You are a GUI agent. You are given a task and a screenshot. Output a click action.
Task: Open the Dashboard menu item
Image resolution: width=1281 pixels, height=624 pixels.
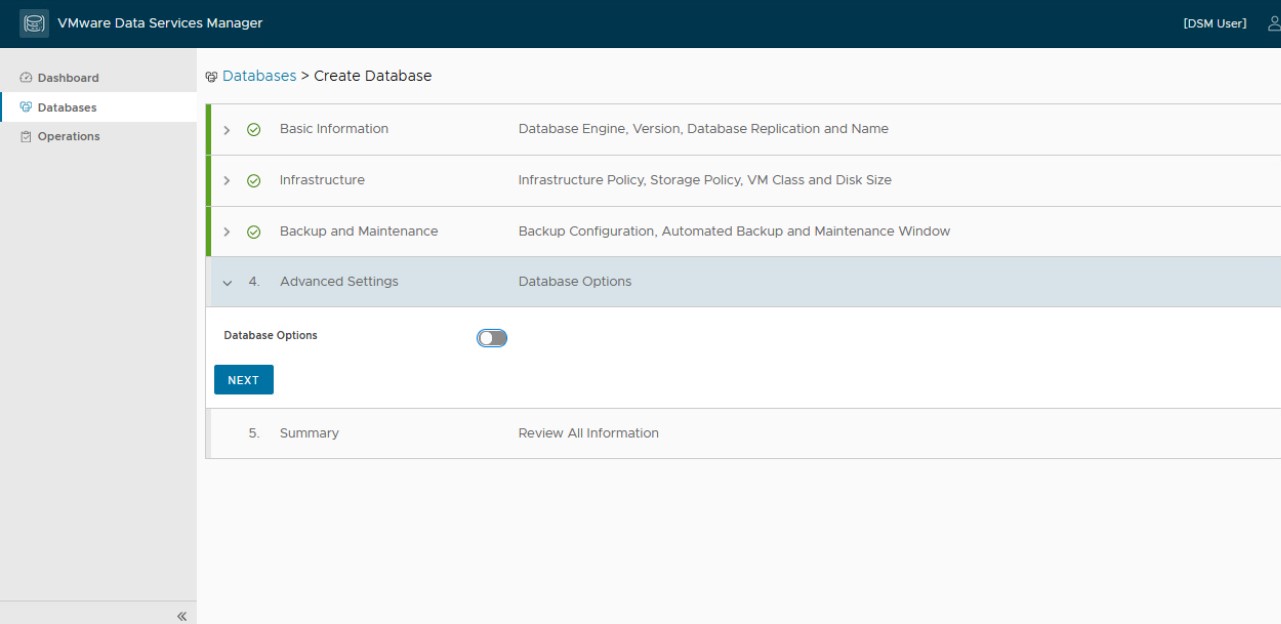pyautogui.click(x=98, y=78)
